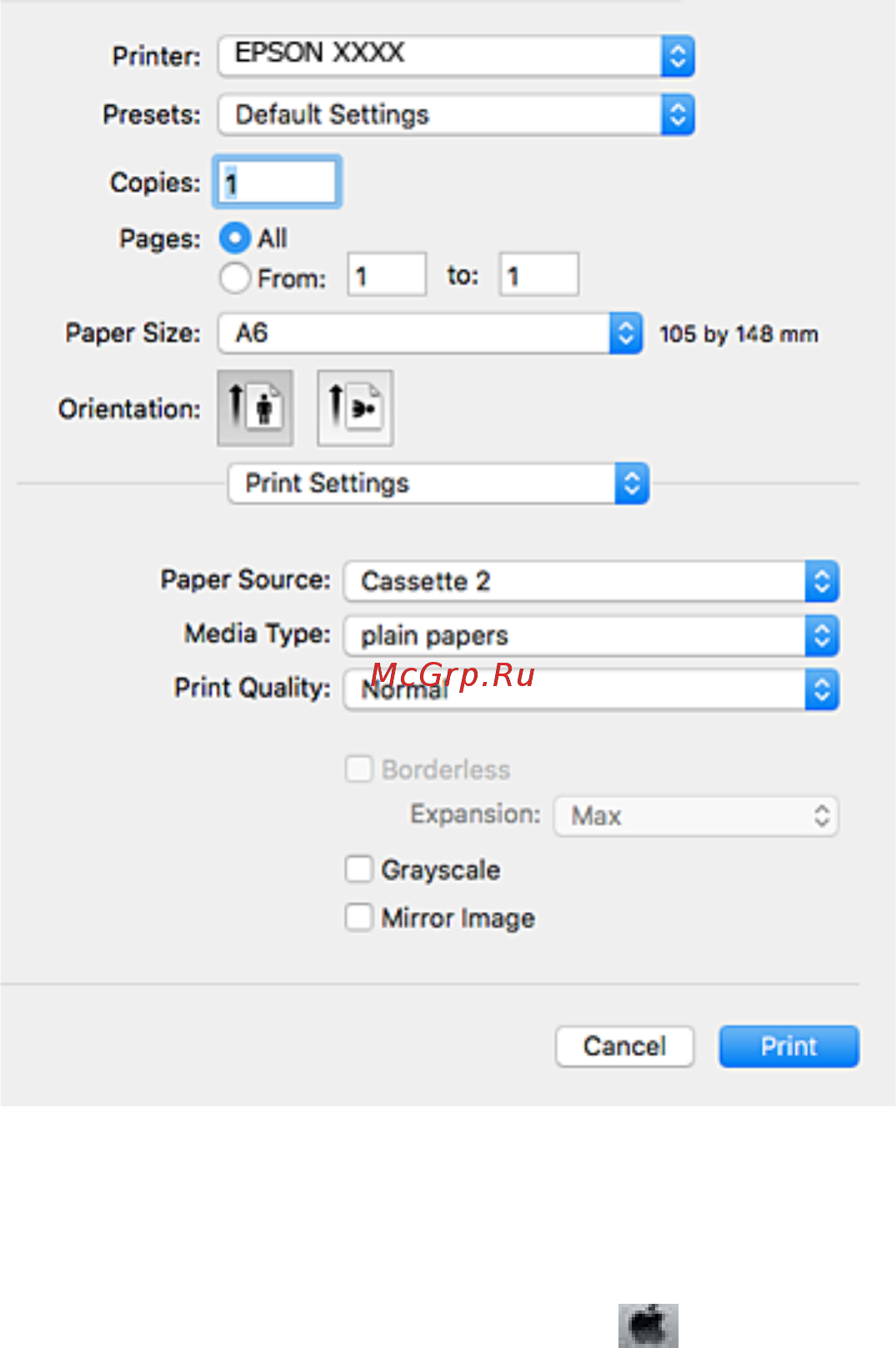Viewport: 896px width, 1348px height.
Task: Expand the Paper Size dropdown
Action: [429, 333]
